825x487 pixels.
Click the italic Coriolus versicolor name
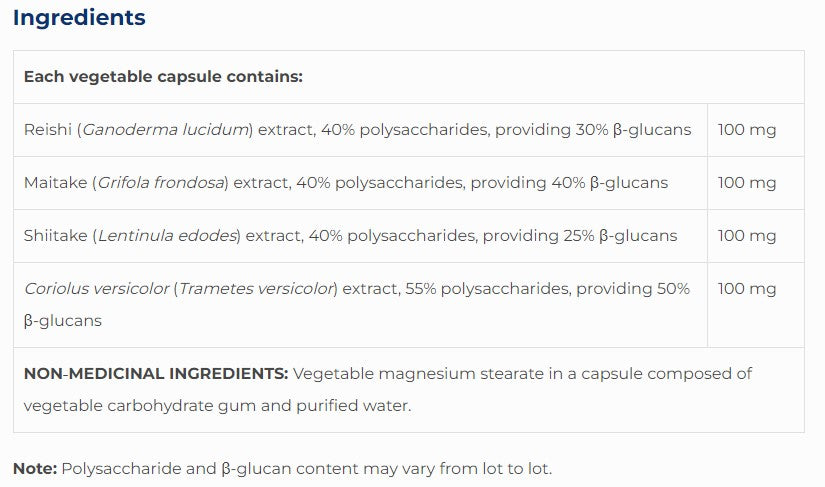click(96, 289)
